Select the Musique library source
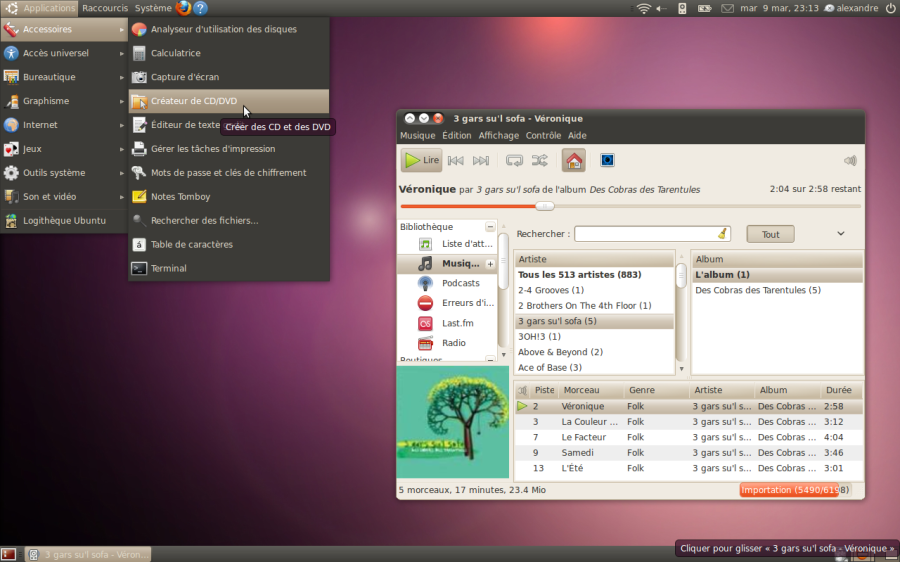 point(448,263)
